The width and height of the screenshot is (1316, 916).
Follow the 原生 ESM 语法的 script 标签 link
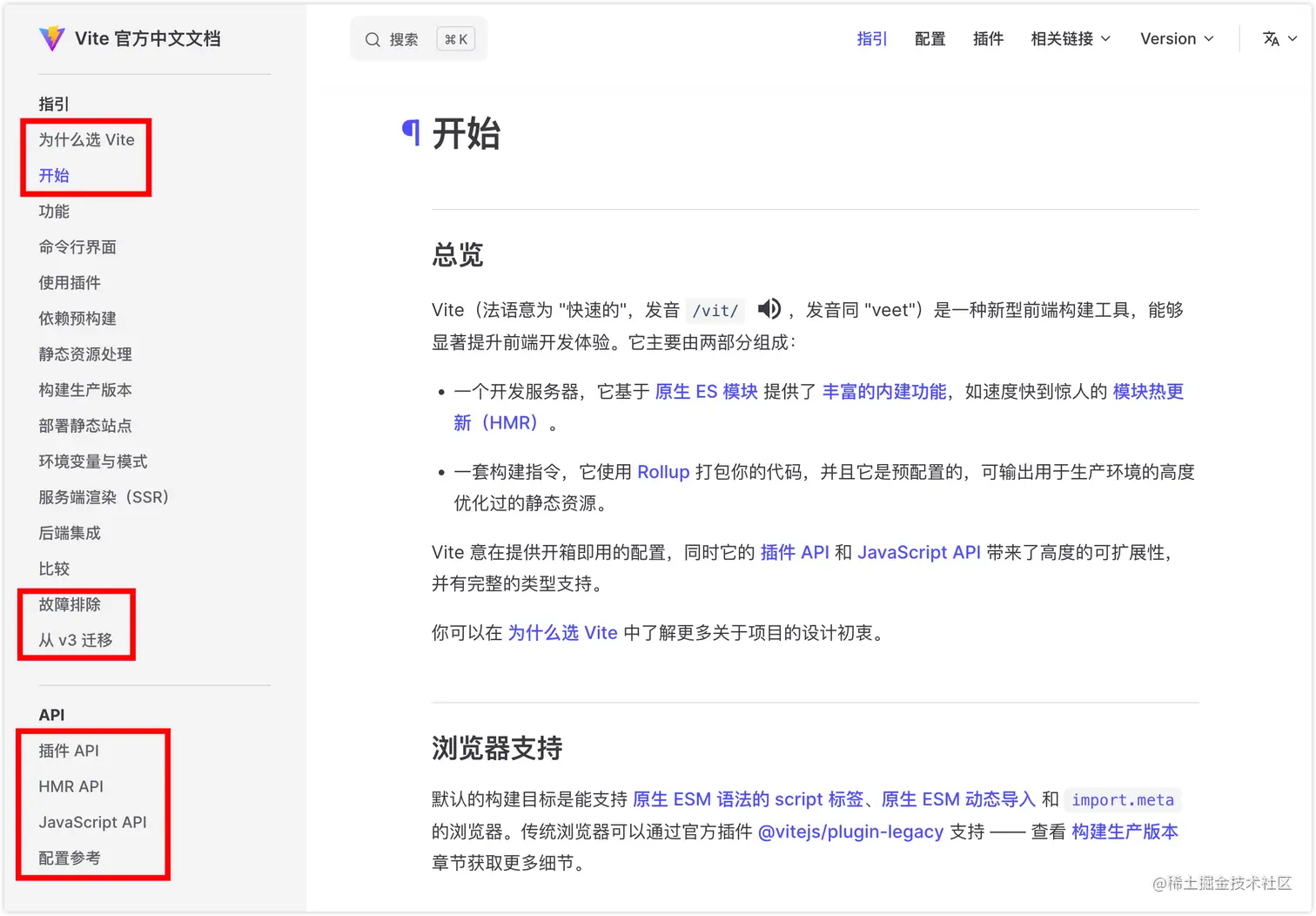[748, 798]
